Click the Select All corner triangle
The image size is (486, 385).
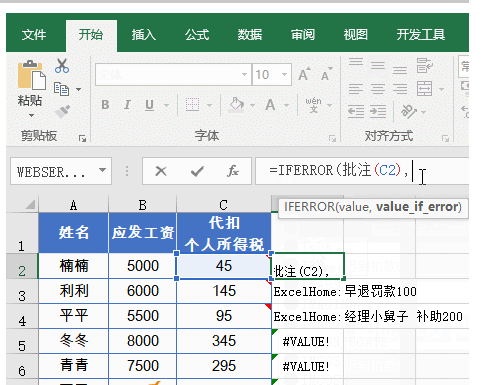tap(30, 204)
